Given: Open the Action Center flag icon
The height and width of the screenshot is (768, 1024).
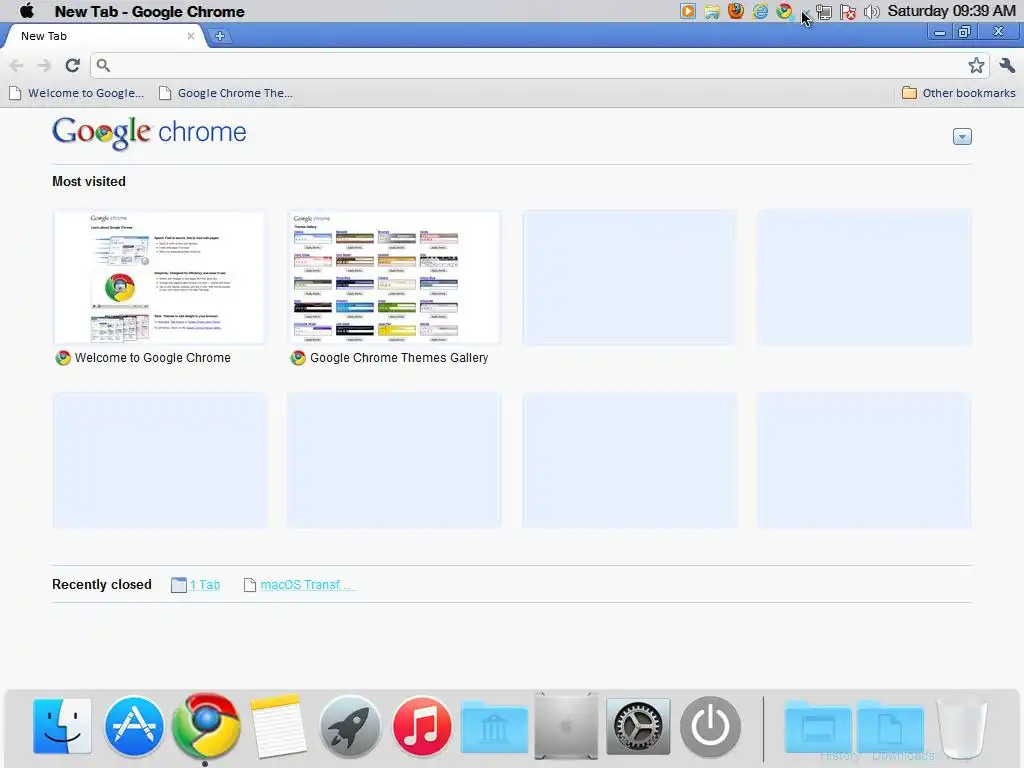Looking at the screenshot, I should tap(848, 12).
